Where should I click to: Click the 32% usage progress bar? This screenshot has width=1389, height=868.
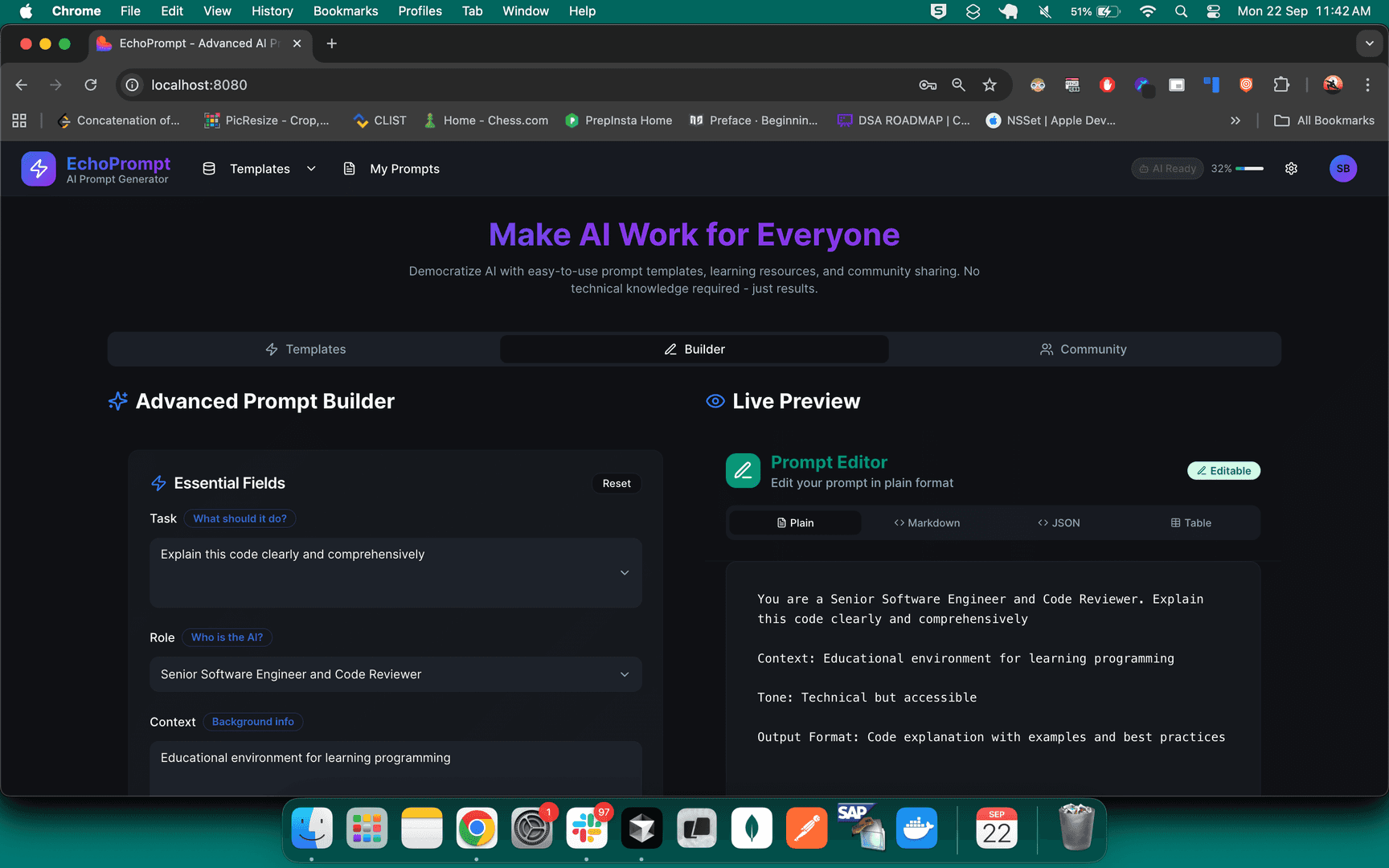(1249, 169)
